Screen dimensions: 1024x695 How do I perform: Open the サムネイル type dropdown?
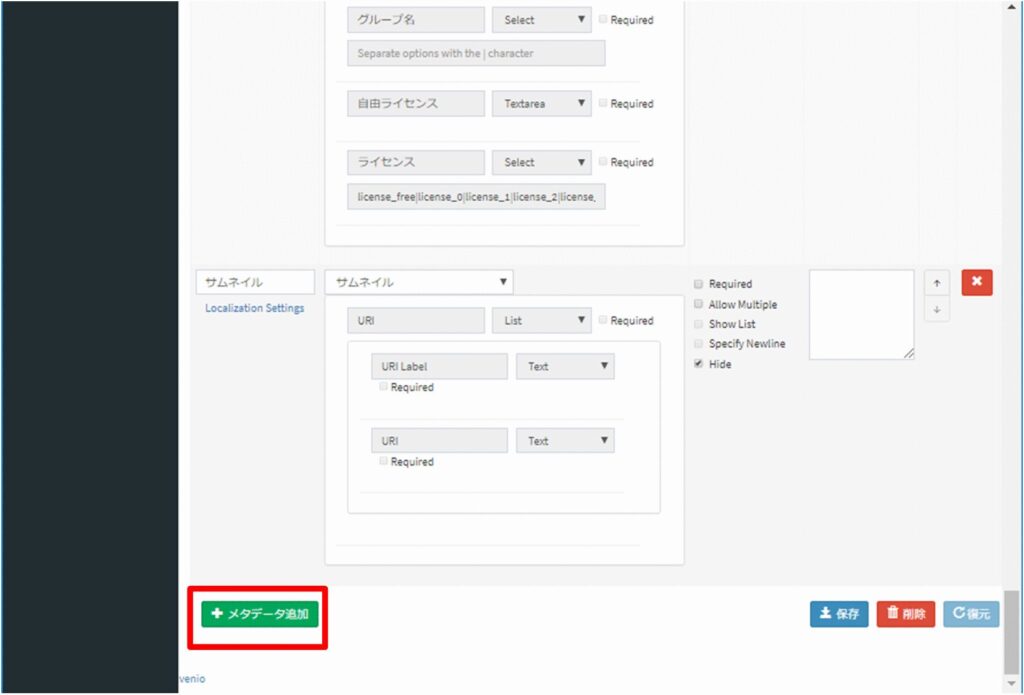click(419, 282)
